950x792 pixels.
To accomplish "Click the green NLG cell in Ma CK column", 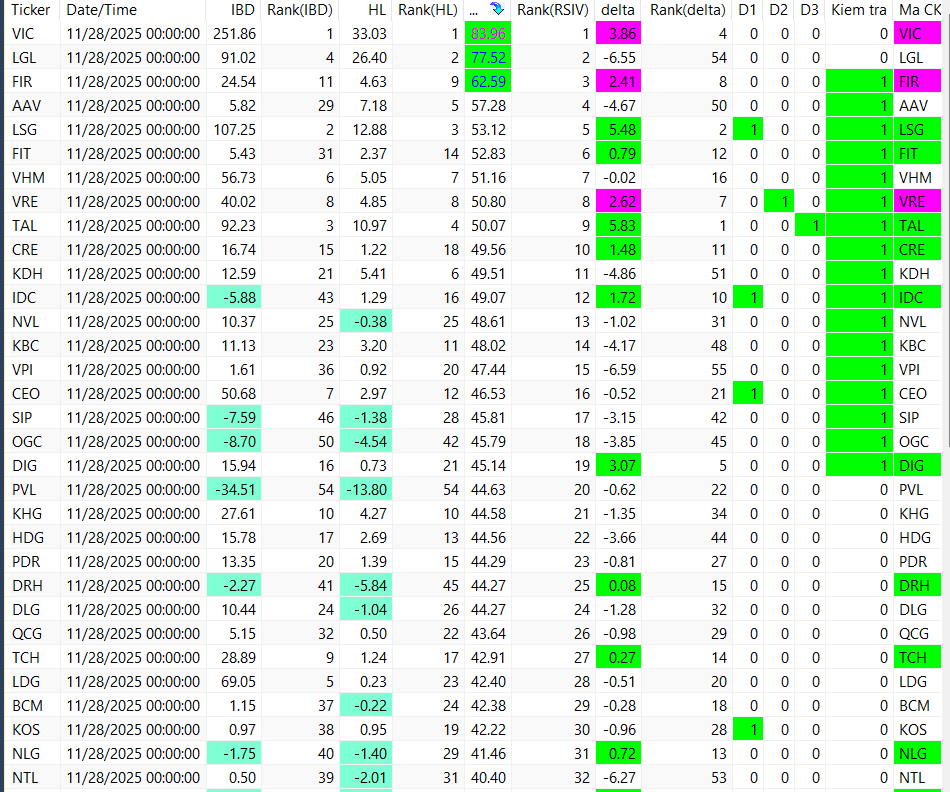I will pyautogui.click(x=917, y=754).
